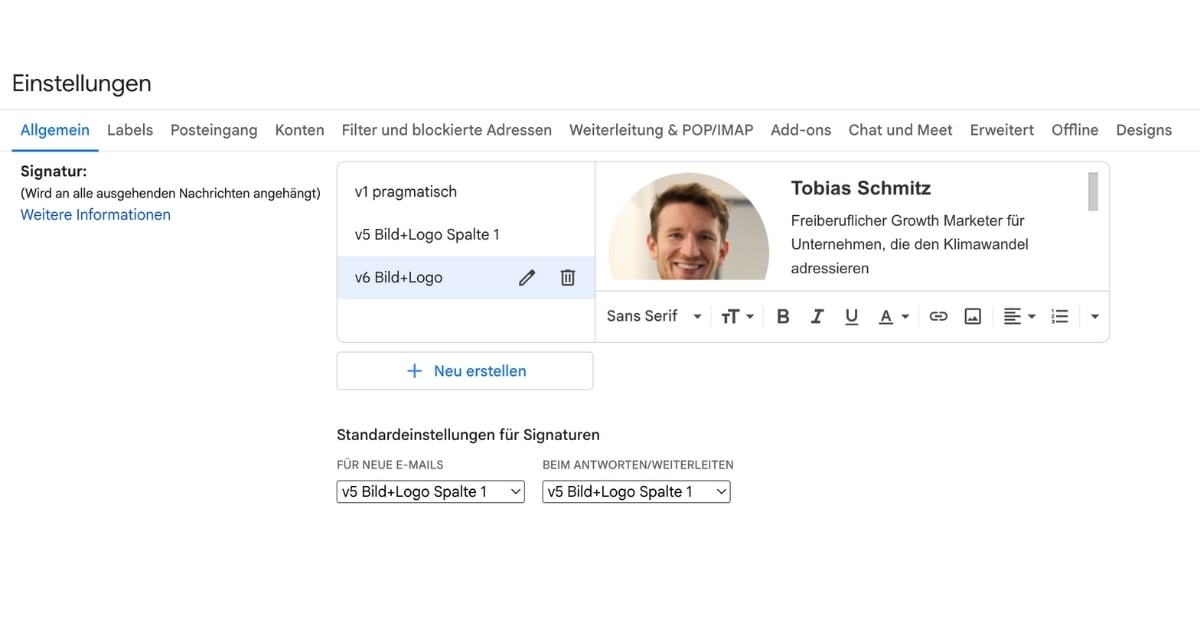This screenshot has width=1200, height=628.
Task: Expand the text size dropdown
Action: pos(737,316)
